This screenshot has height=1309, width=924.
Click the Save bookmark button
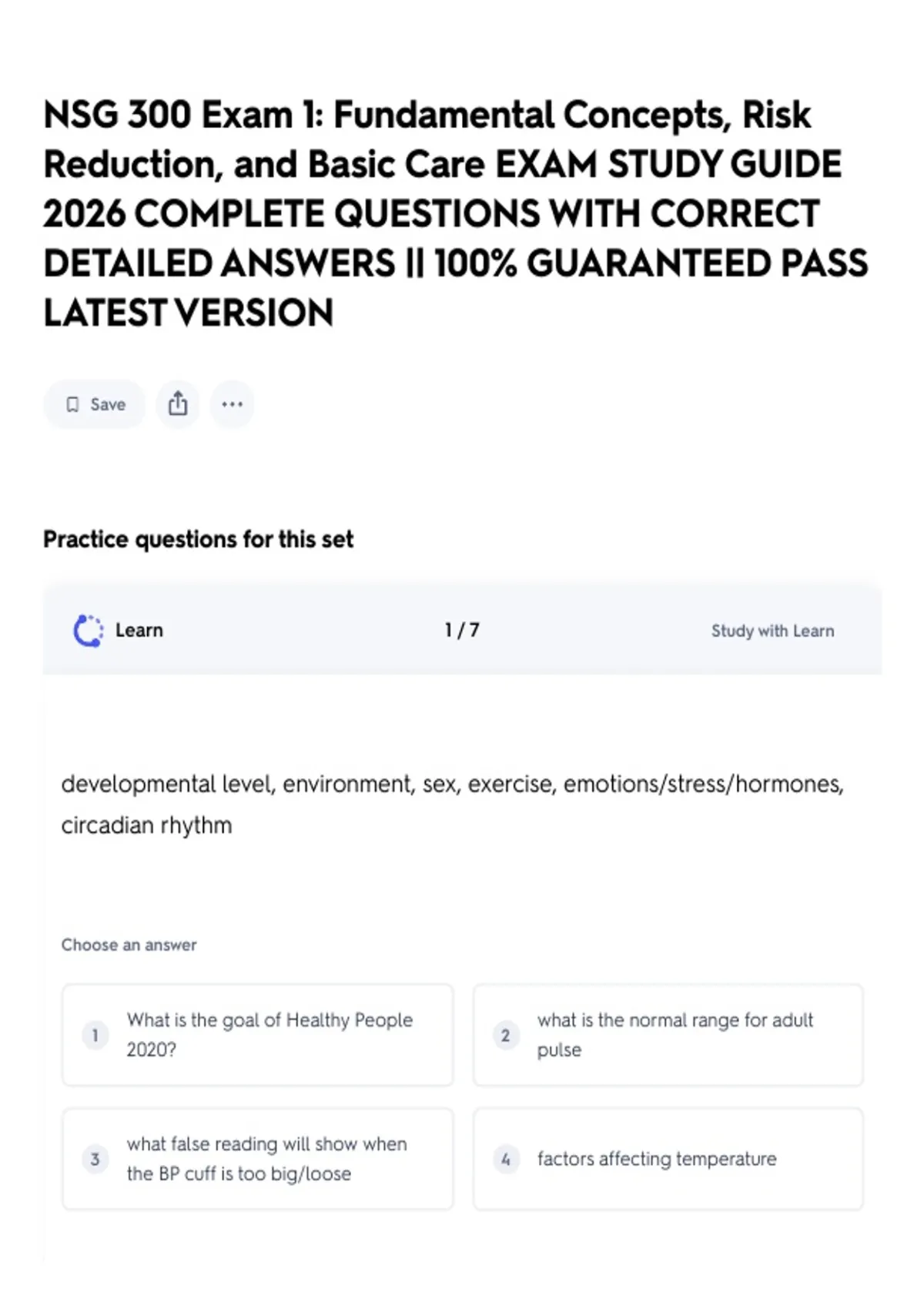[x=94, y=404]
